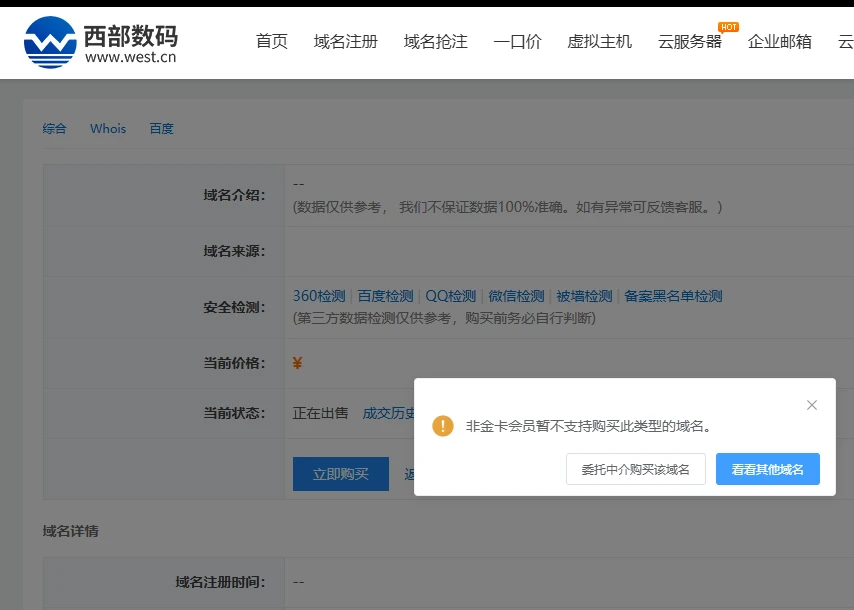854x610 pixels.
Task: Navigate to 企业邮箱 in menu
Action: tap(780, 42)
